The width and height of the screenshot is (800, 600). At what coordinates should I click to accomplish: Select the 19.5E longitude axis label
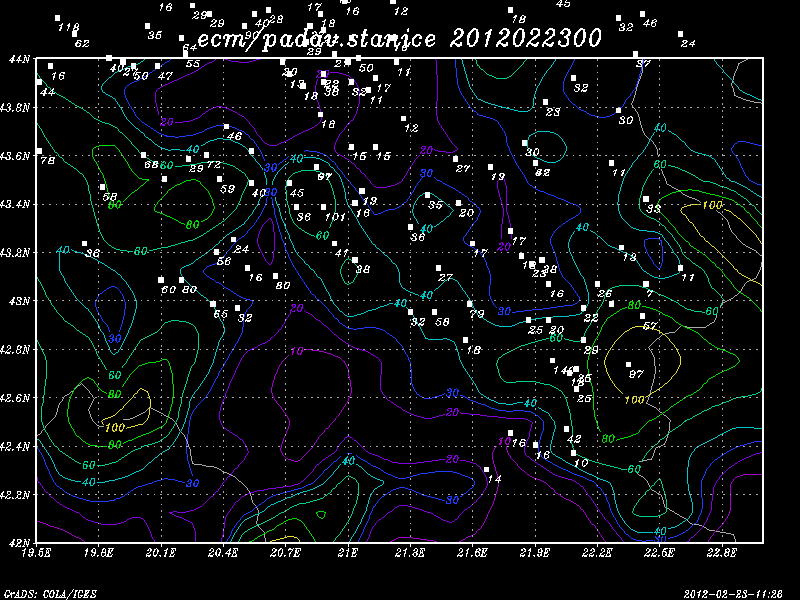[37, 553]
